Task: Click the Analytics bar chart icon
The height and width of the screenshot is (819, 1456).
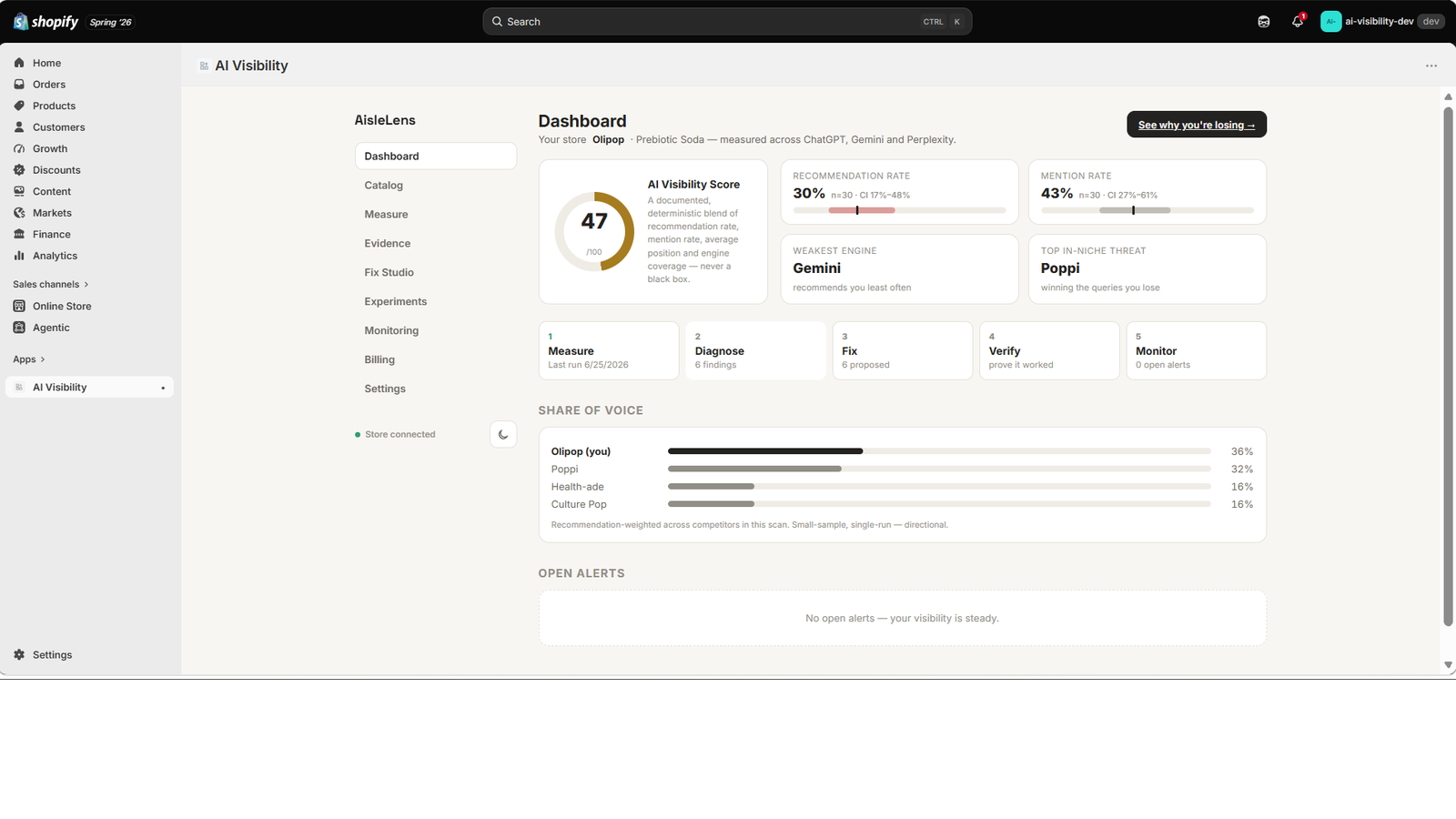Action: click(x=19, y=256)
